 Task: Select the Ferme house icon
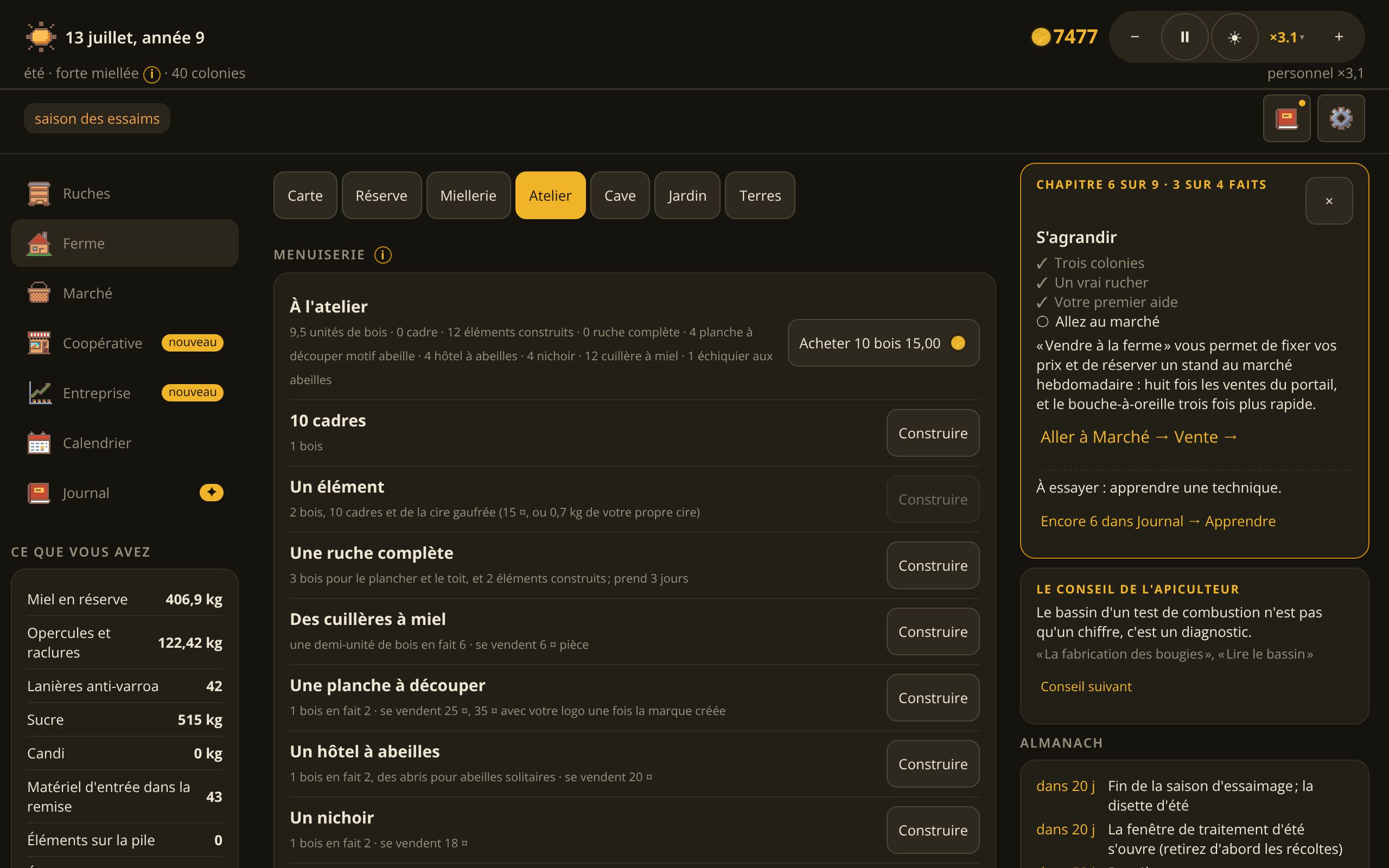tap(39, 244)
